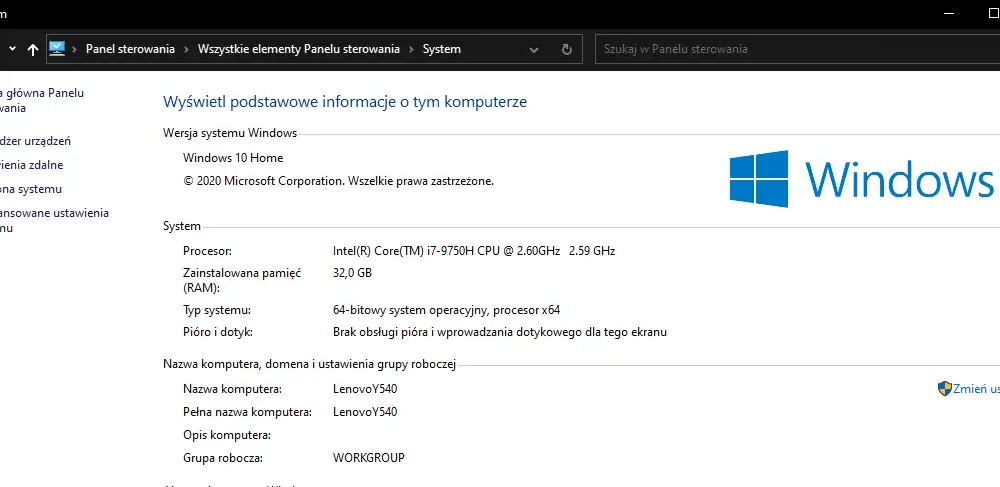Select System breadcrumb segment
This screenshot has width=1000, height=487.
coord(441,49)
